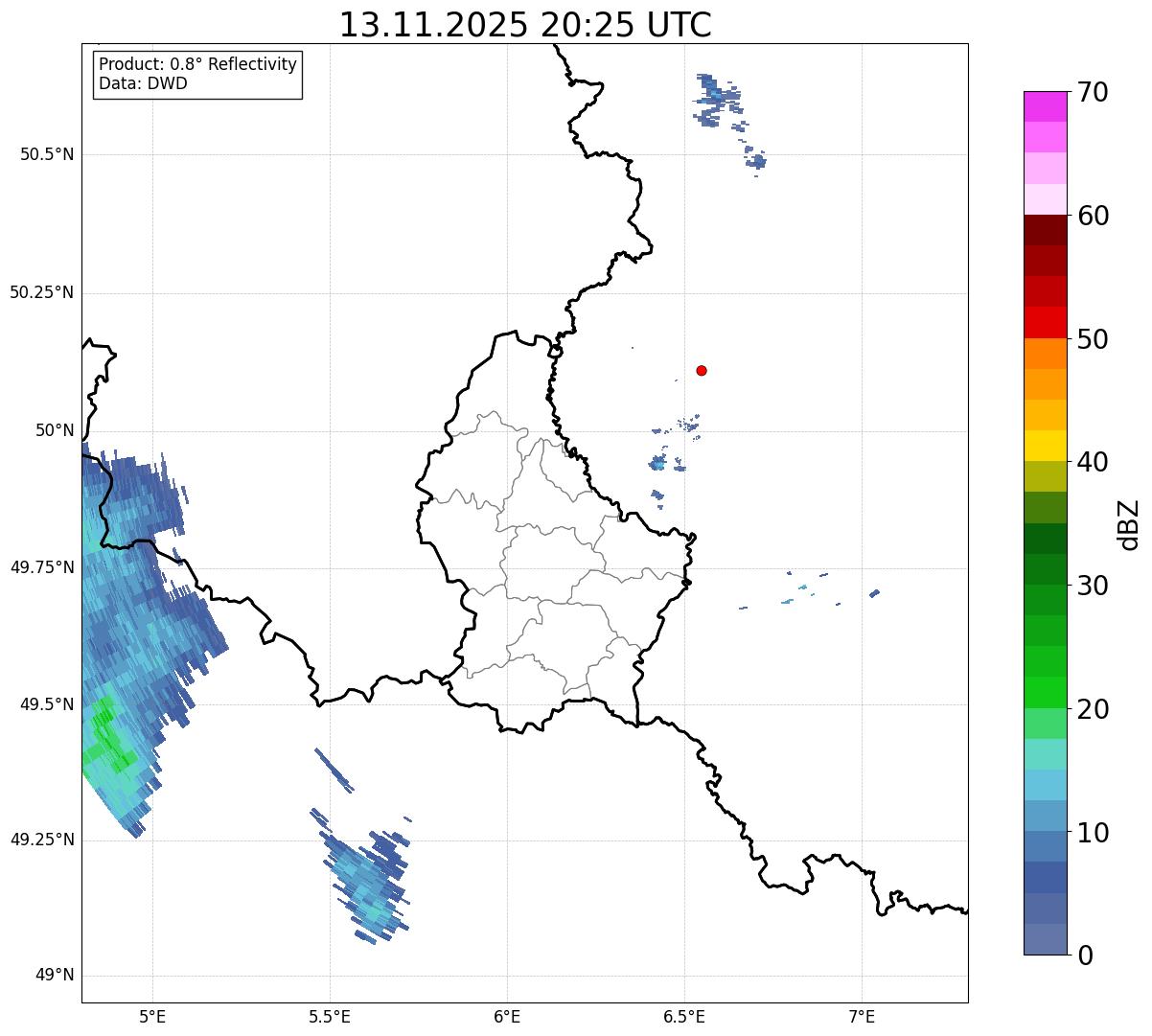Click the colorbar's 10 tick label
This screenshot has height=1036, width=1152.
(x=1093, y=833)
